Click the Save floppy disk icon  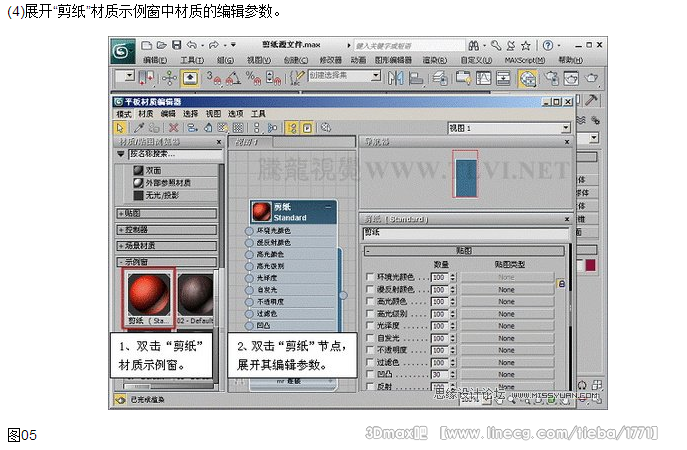tap(176, 45)
